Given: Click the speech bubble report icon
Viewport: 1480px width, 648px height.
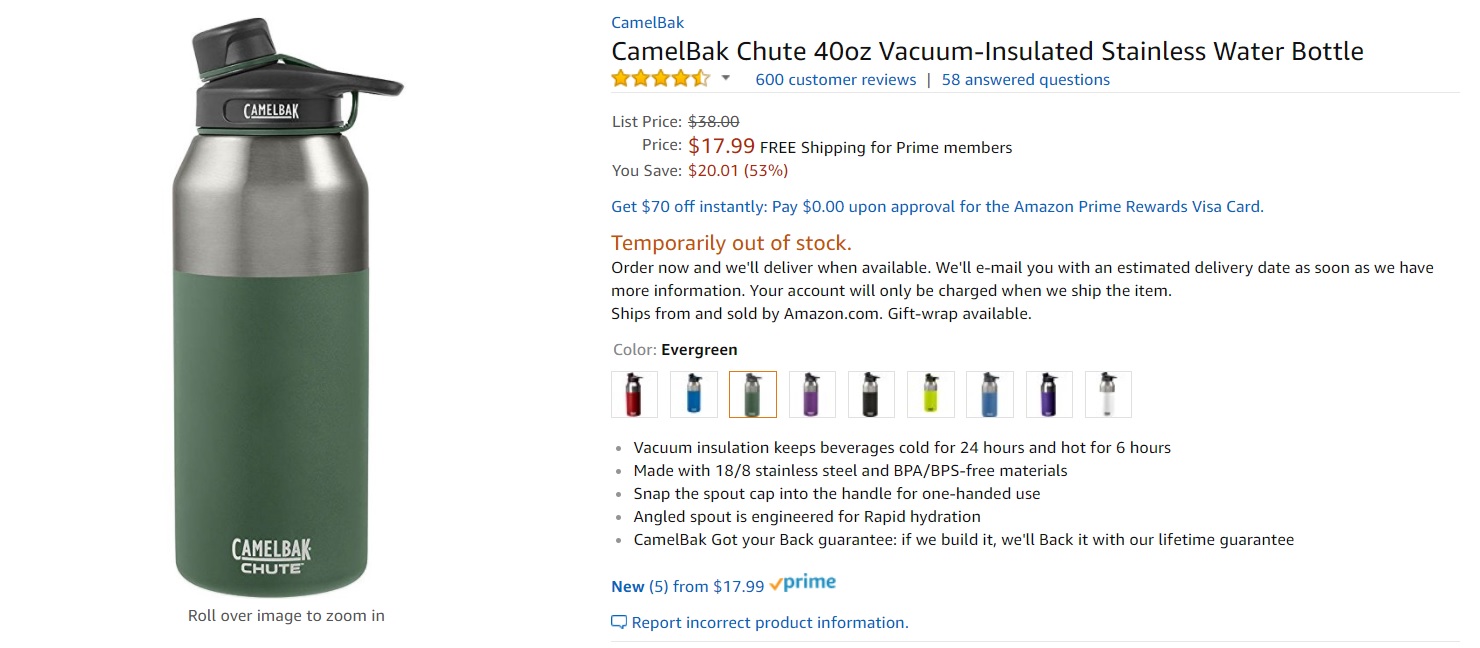Looking at the screenshot, I should pyautogui.click(x=619, y=622).
